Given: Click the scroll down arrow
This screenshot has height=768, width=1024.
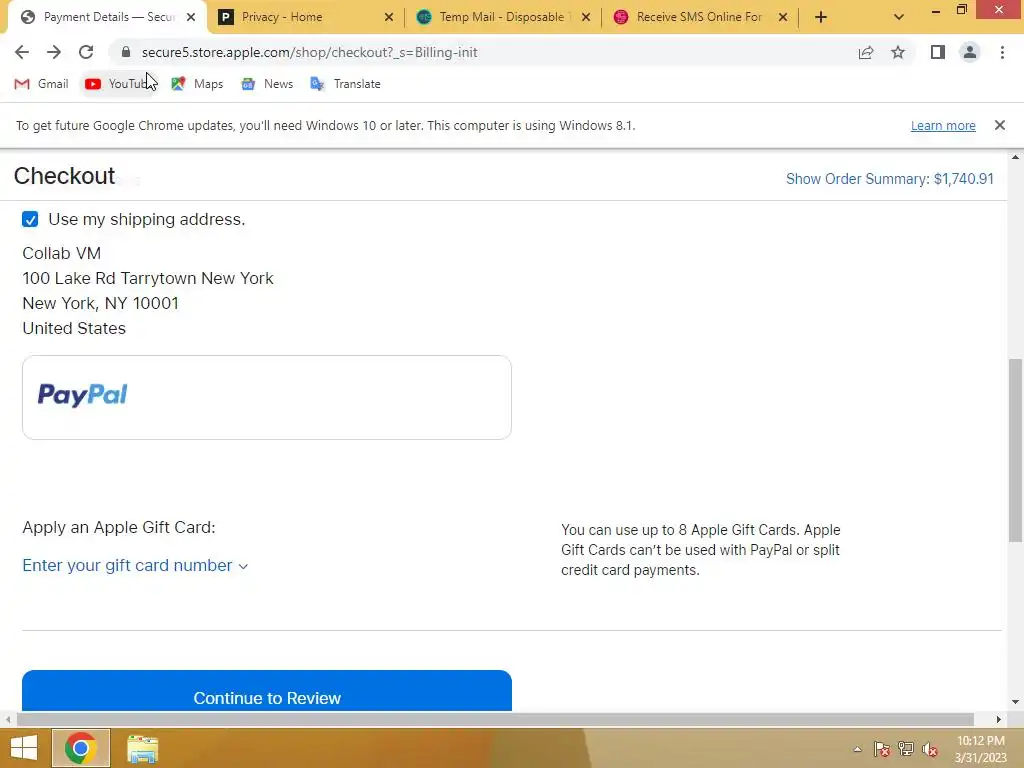Looking at the screenshot, I should pos(1015,702).
